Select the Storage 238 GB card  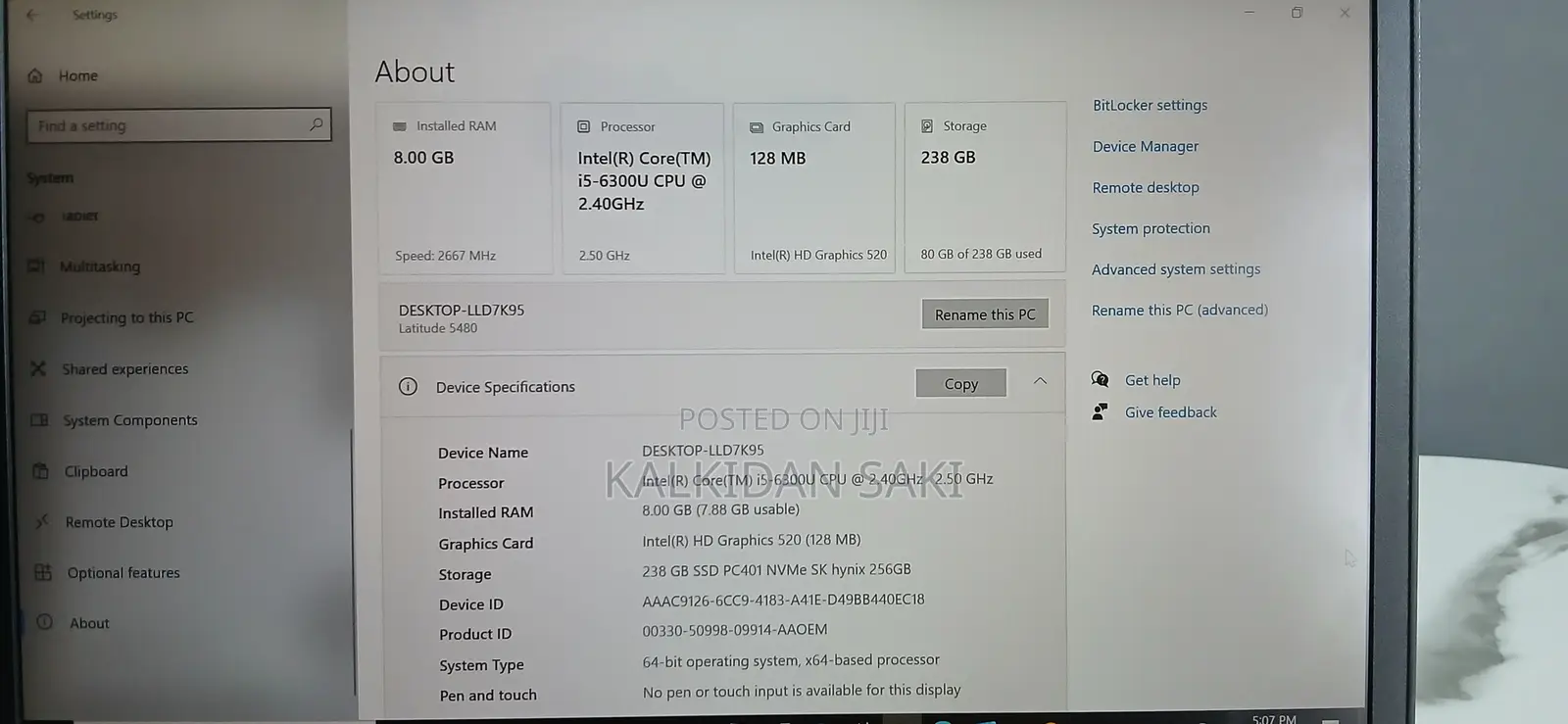(985, 187)
